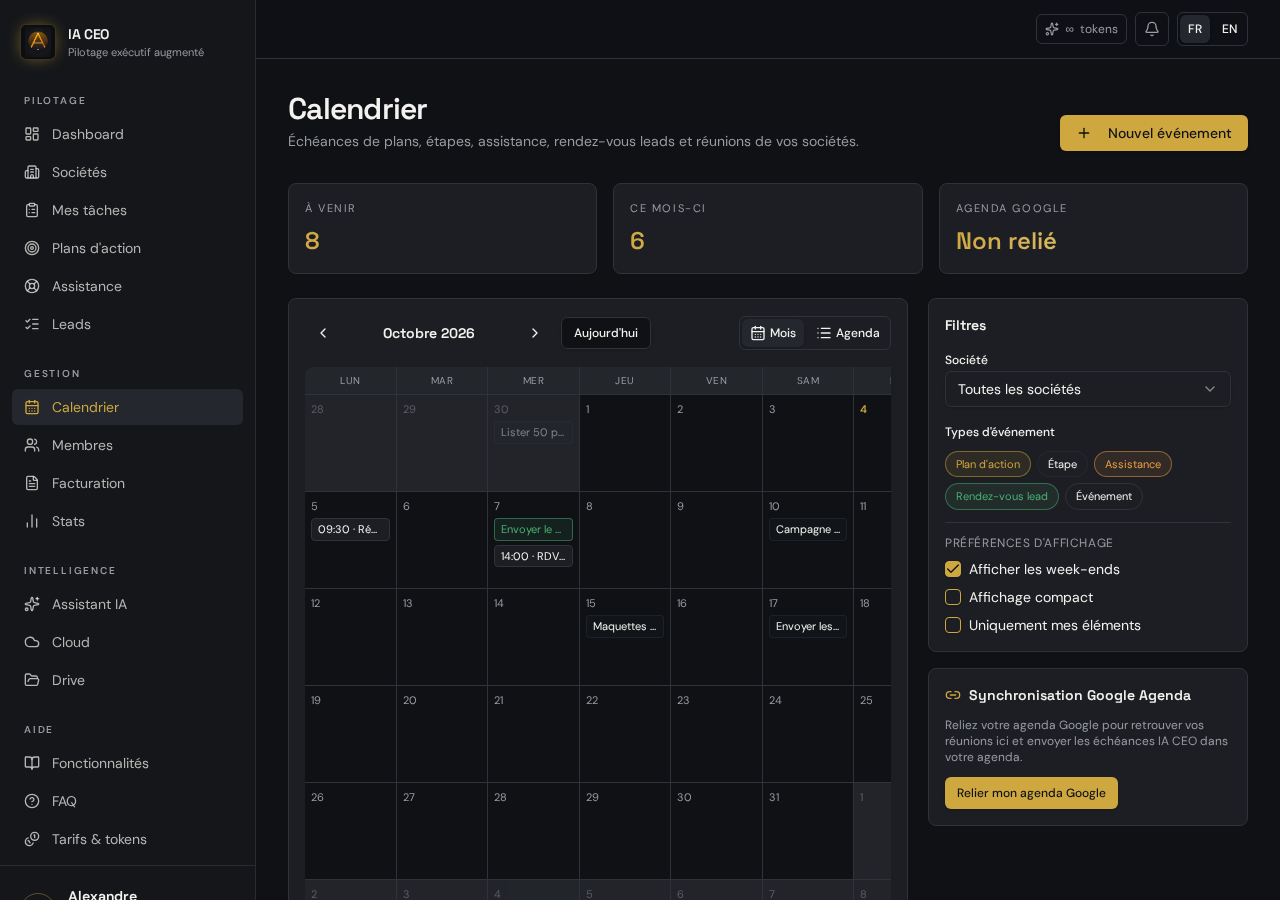Click the Tarifs & tokens coins icon
This screenshot has width=1280, height=900.
point(32,839)
